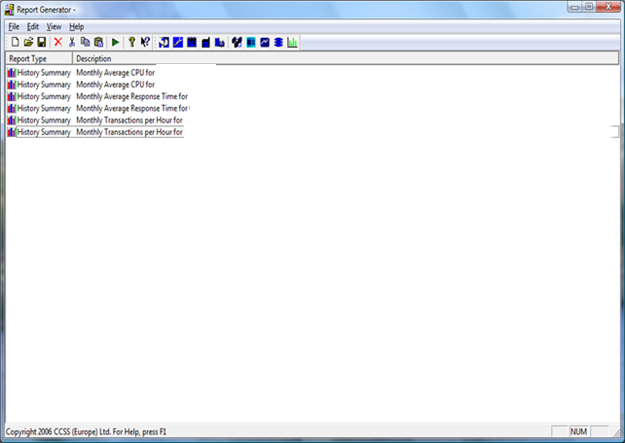
Task: Open the Help menu
Action: pos(77,26)
